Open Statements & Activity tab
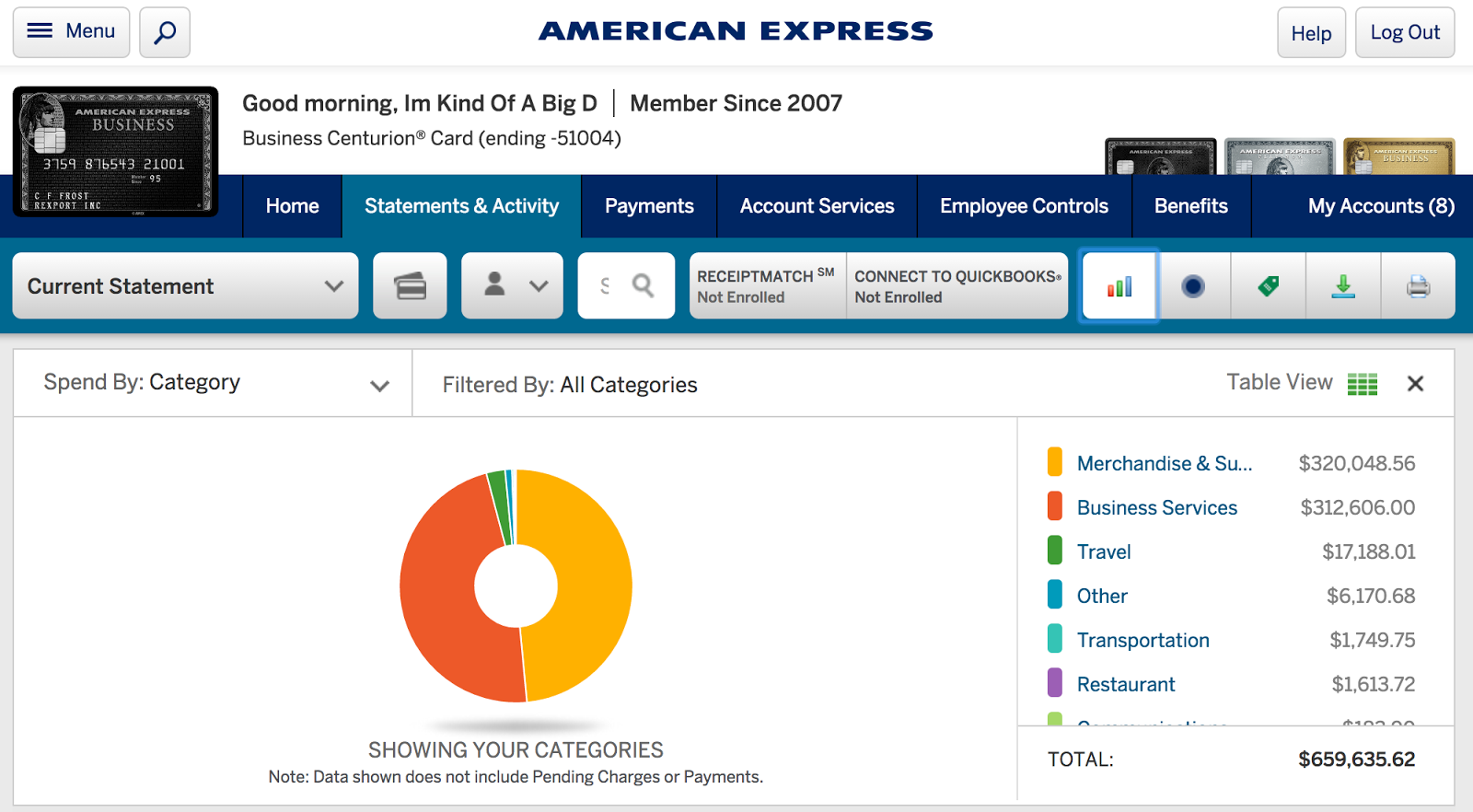 tap(461, 206)
